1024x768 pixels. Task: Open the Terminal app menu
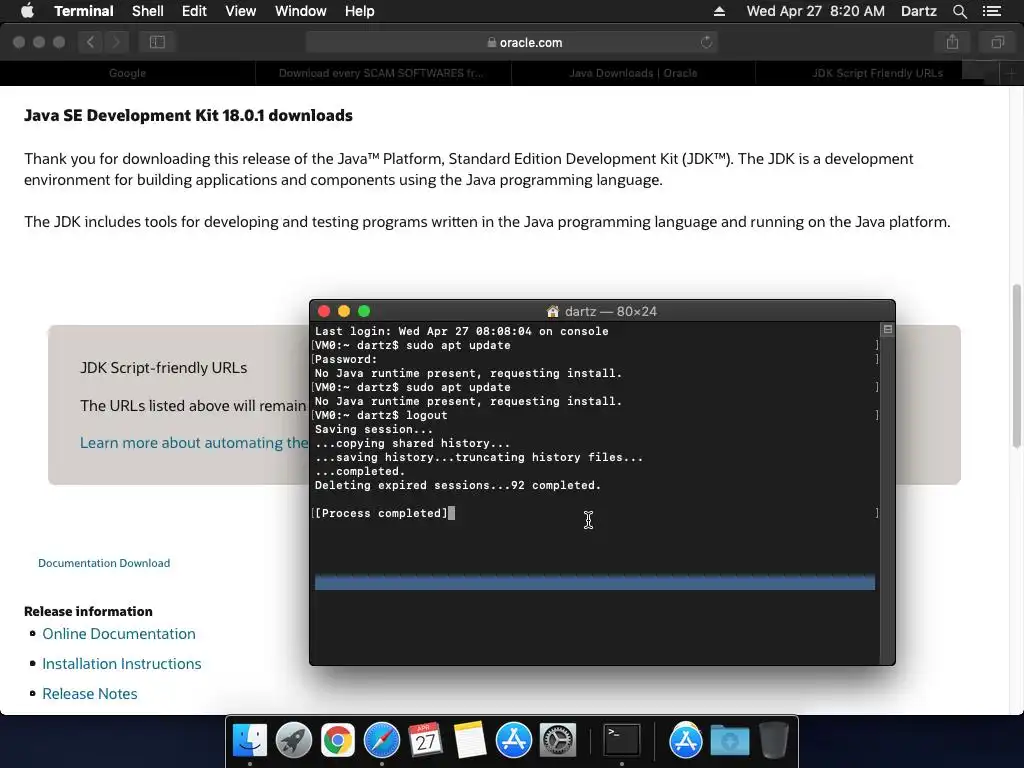84,11
